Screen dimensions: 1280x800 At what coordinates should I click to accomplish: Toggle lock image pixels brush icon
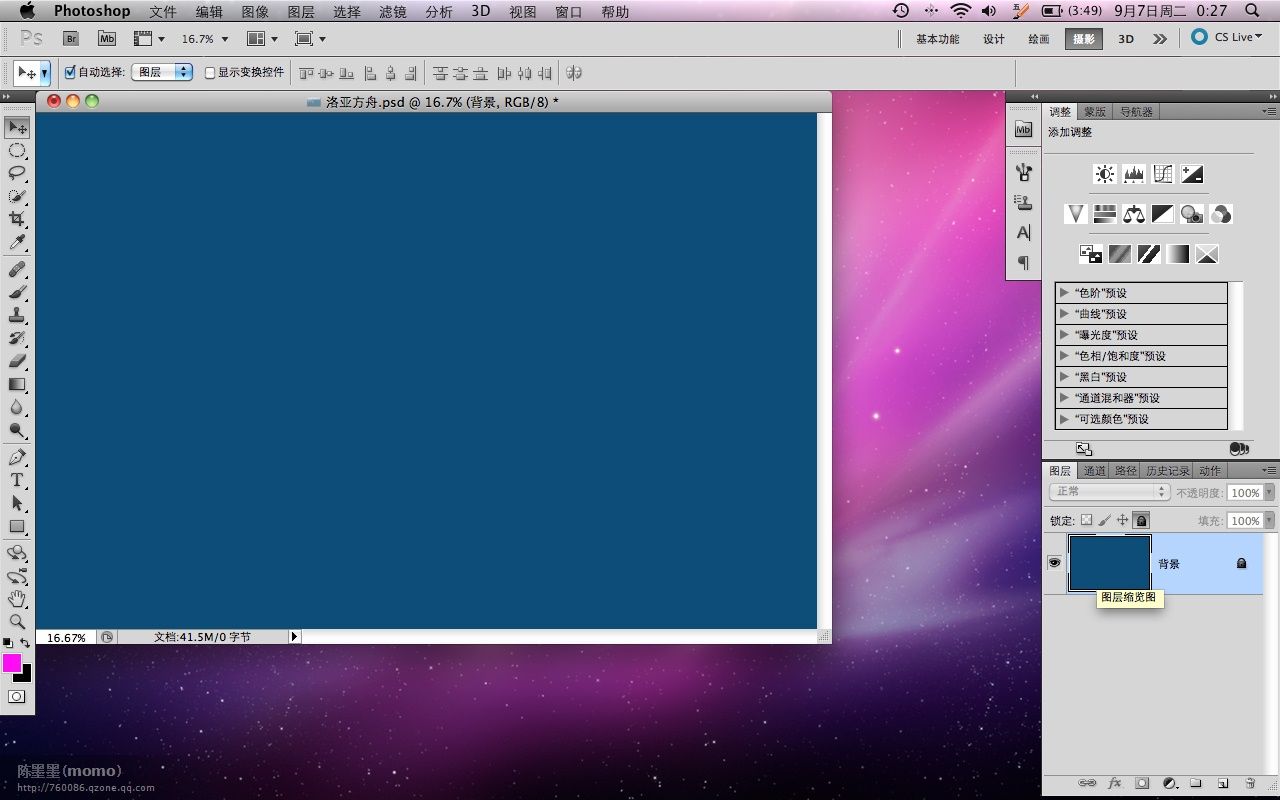[x=1104, y=520]
